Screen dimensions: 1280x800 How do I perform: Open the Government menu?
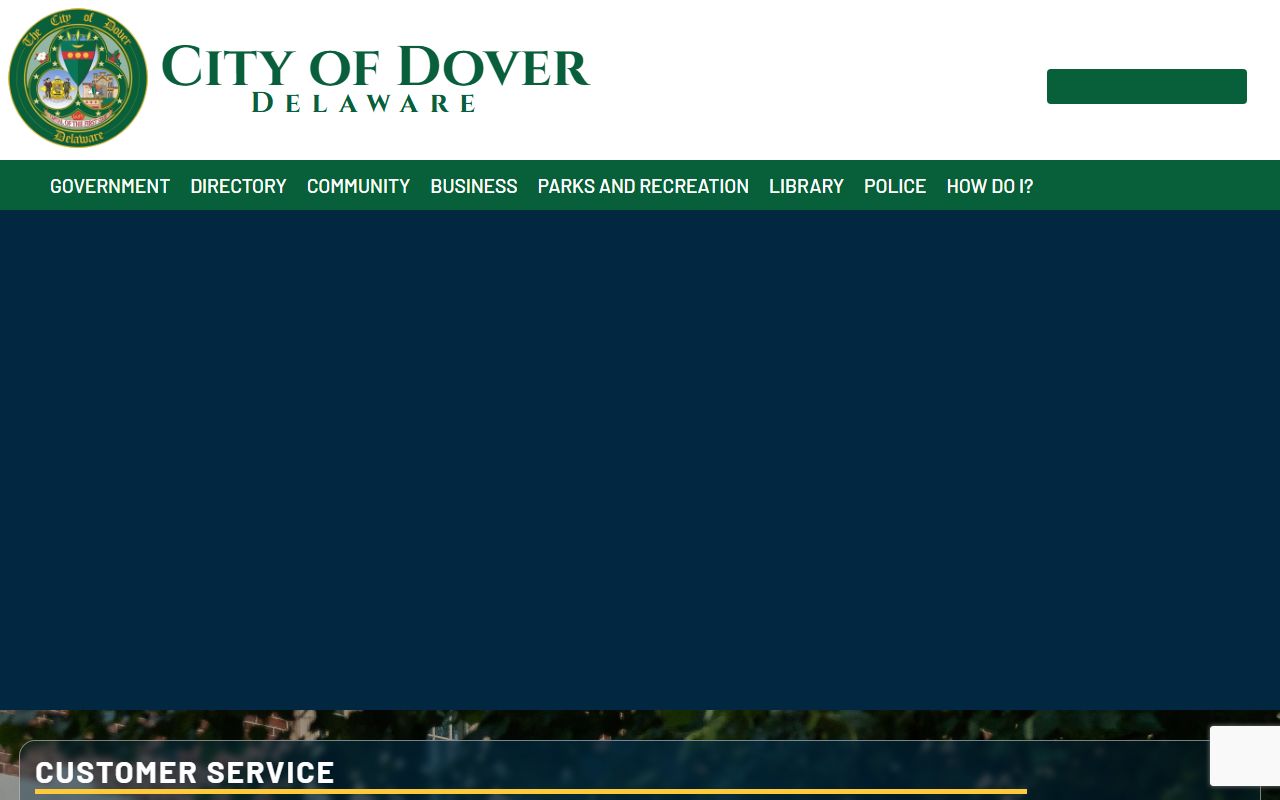[110, 186]
